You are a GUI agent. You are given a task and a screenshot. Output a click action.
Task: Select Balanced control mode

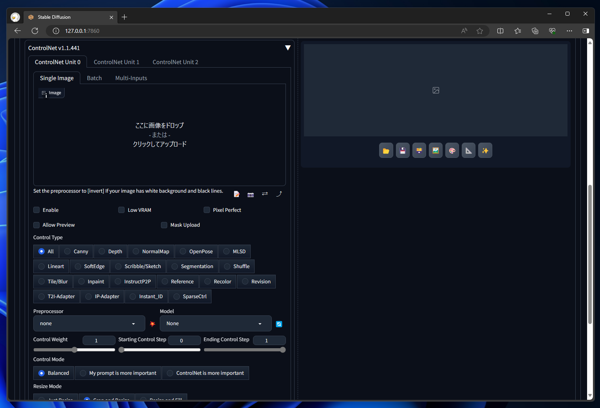point(54,373)
